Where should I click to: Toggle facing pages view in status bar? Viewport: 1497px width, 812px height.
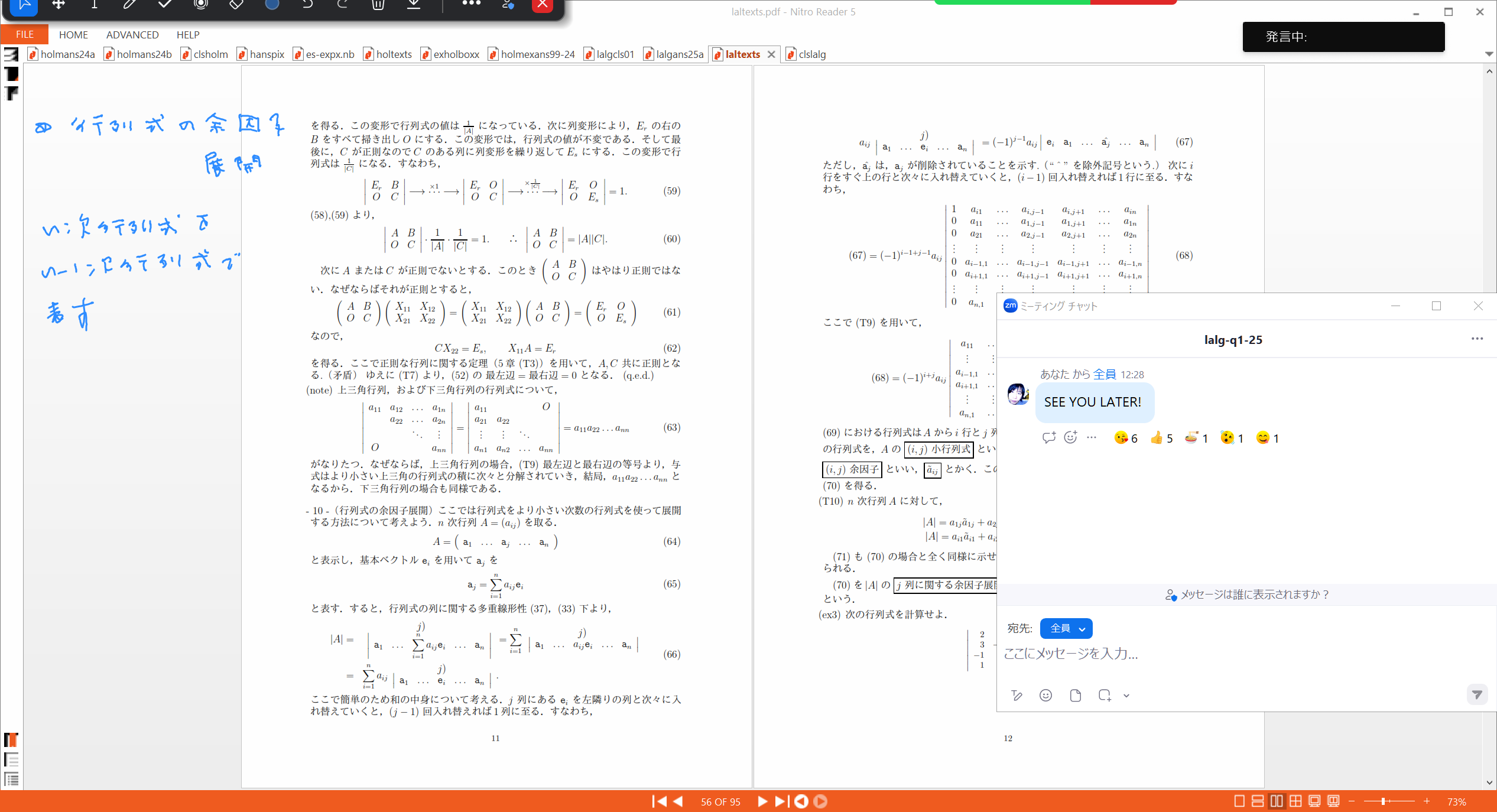(x=1277, y=801)
